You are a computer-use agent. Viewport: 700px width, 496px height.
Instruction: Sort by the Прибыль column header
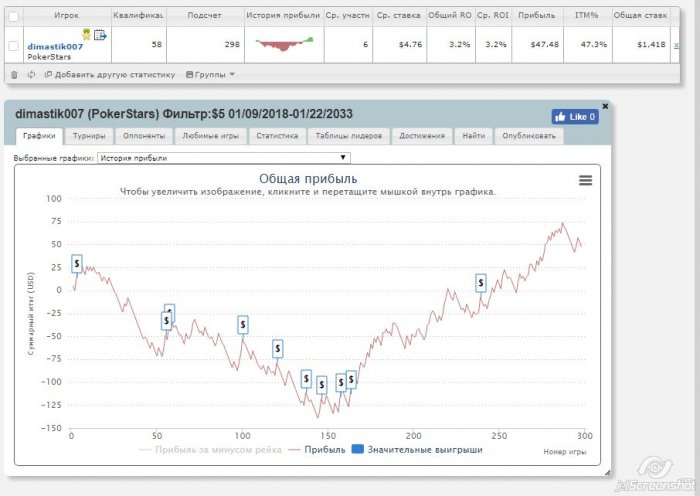click(537, 15)
